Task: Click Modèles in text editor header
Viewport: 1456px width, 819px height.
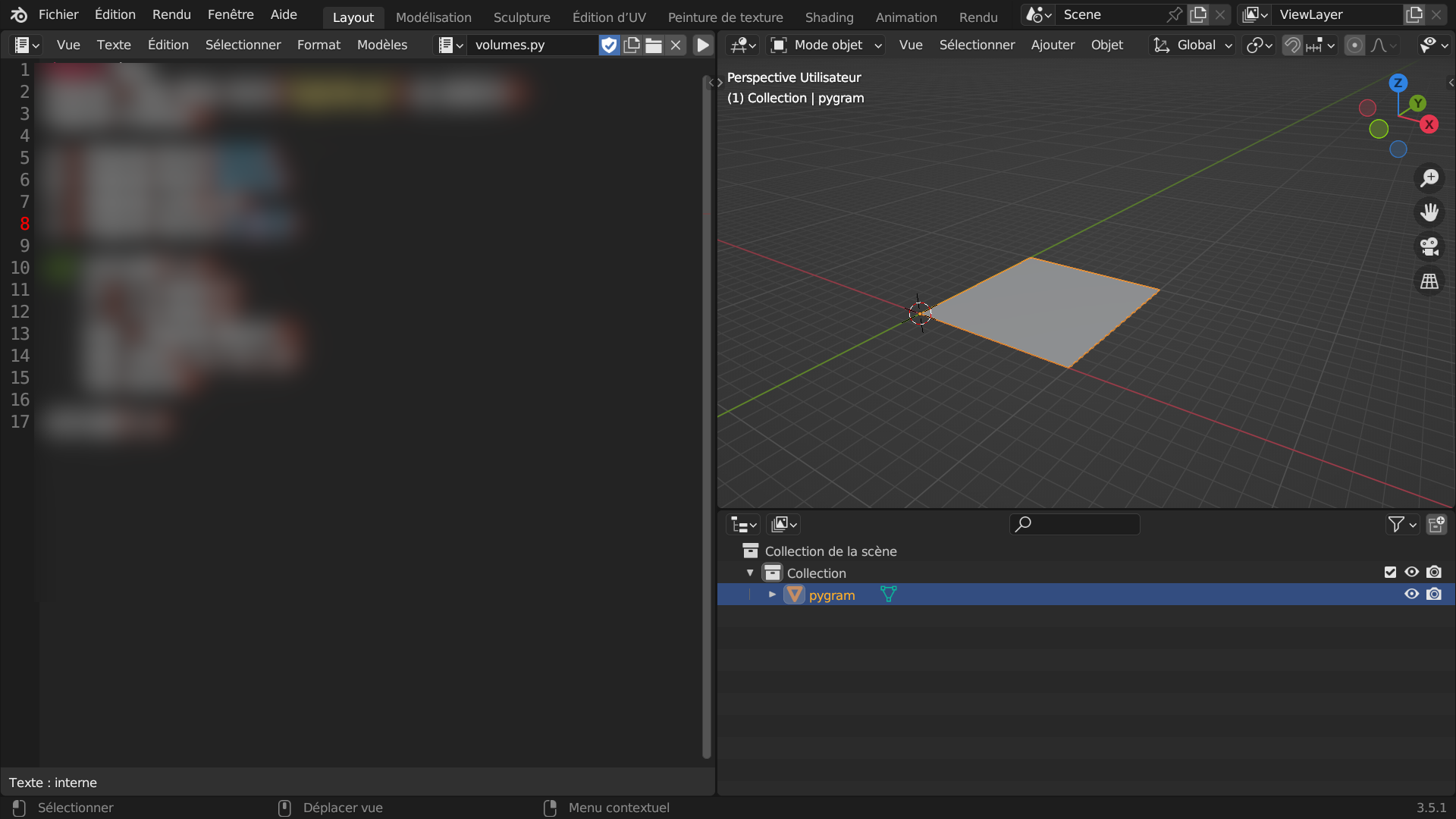Action: [x=382, y=45]
